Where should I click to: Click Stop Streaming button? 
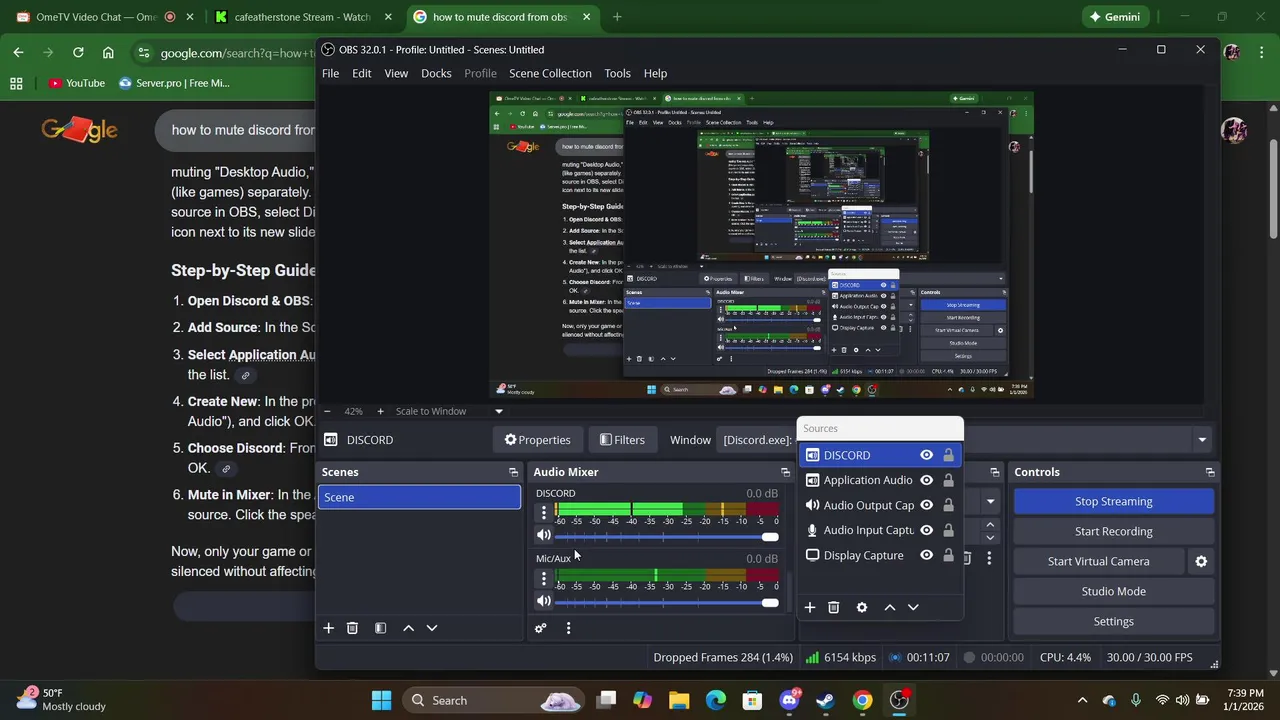coord(1113,501)
